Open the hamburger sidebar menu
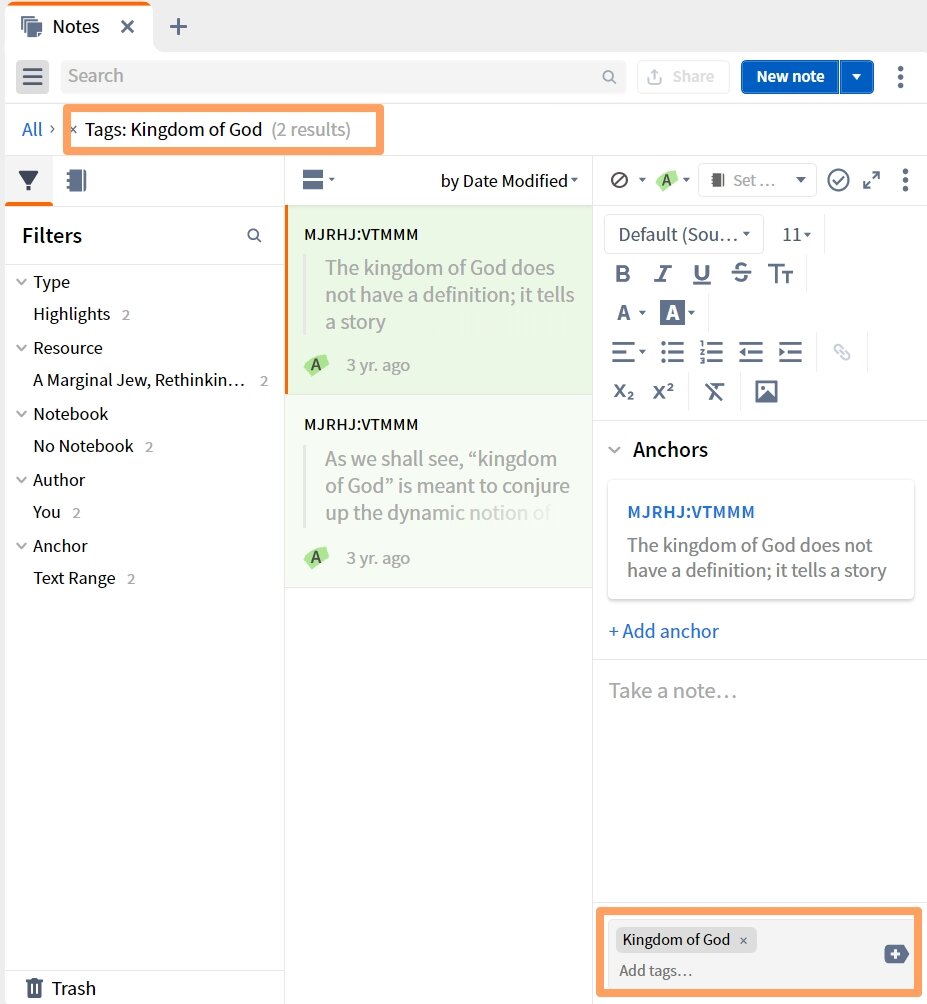The width and height of the screenshot is (927, 1004). tap(32, 77)
